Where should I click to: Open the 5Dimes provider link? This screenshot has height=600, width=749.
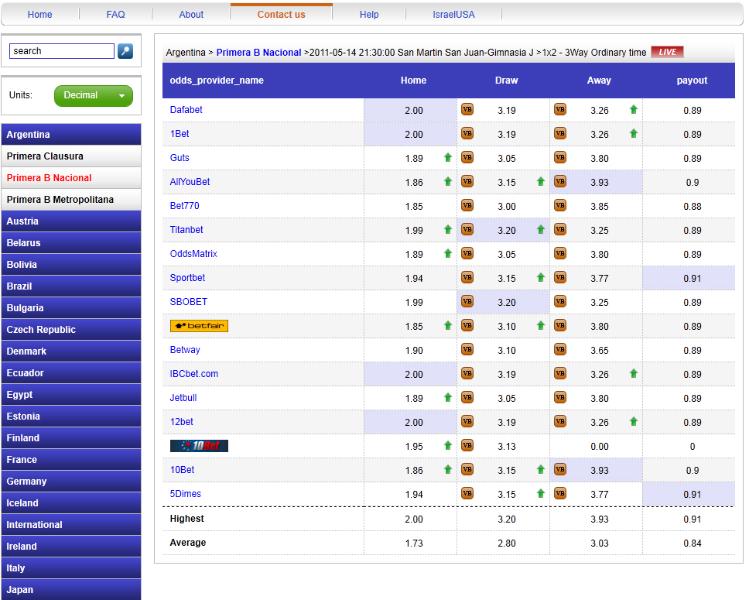coord(185,494)
